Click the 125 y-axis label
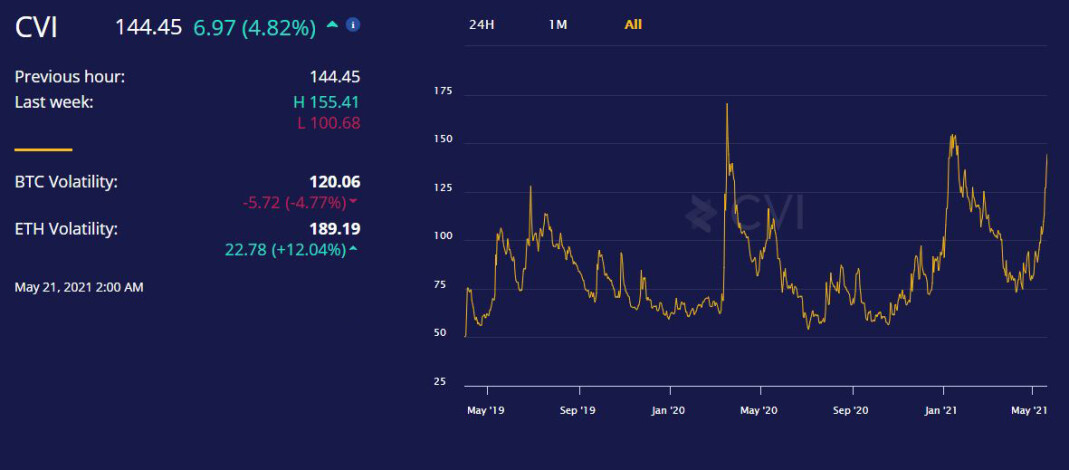Image resolution: width=1069 pixels, height=470 pixels. (445, 188)
